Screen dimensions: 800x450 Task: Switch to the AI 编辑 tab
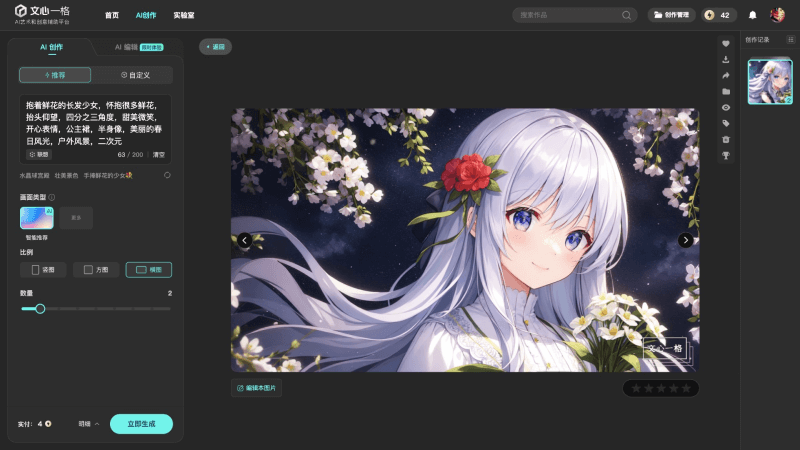[138, 47]
